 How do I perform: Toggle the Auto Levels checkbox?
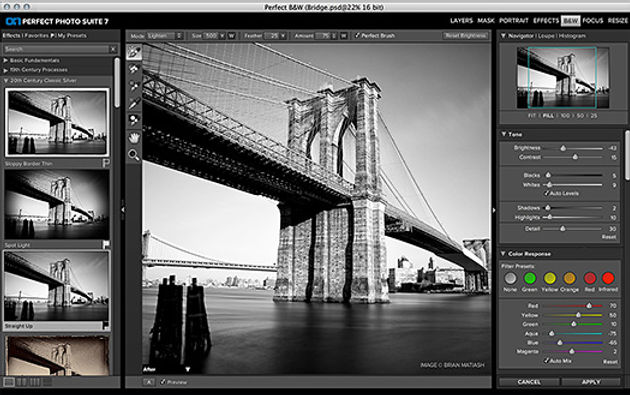[546, 193]
